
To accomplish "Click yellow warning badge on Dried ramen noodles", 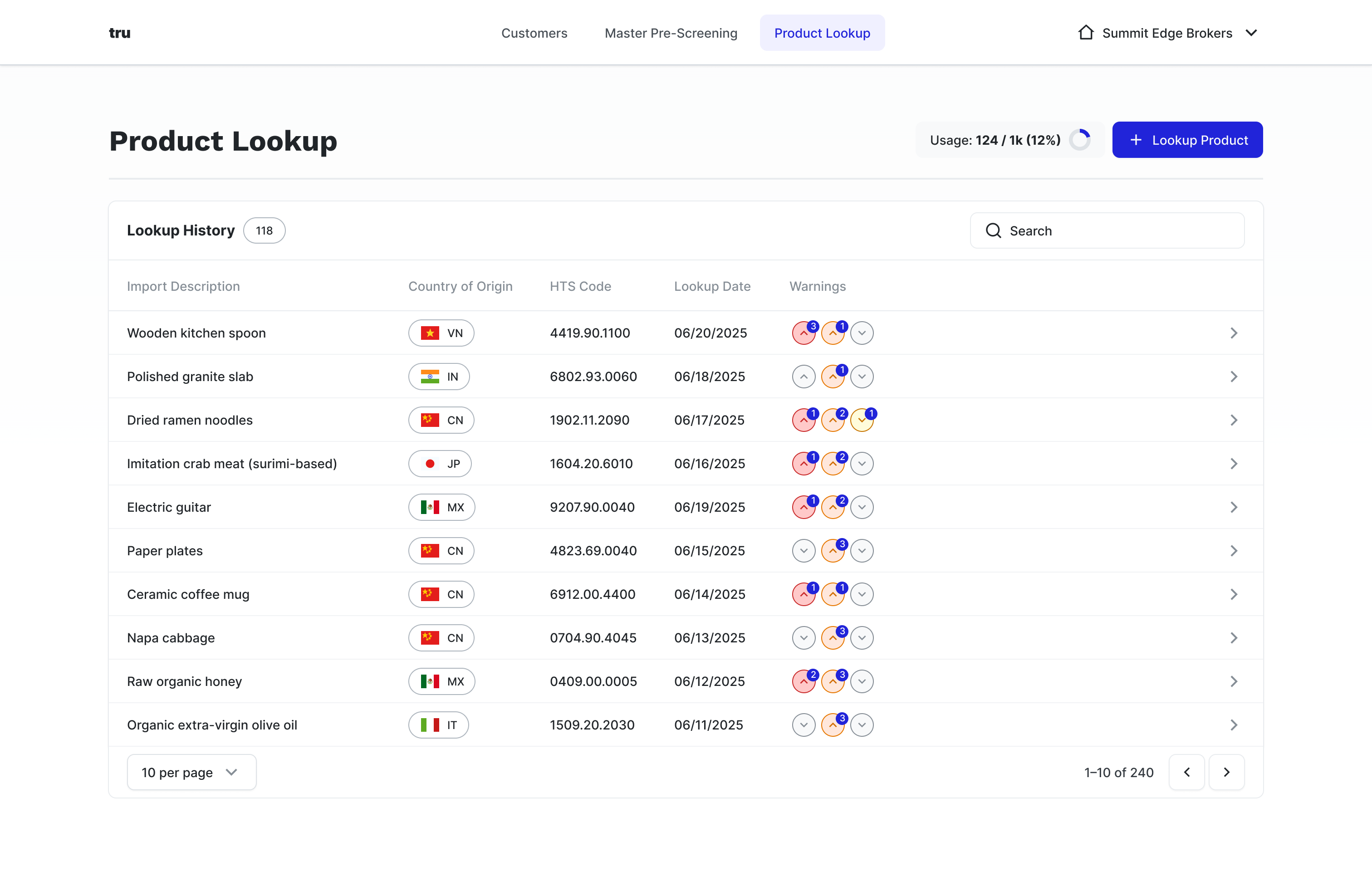I will 861,420.
